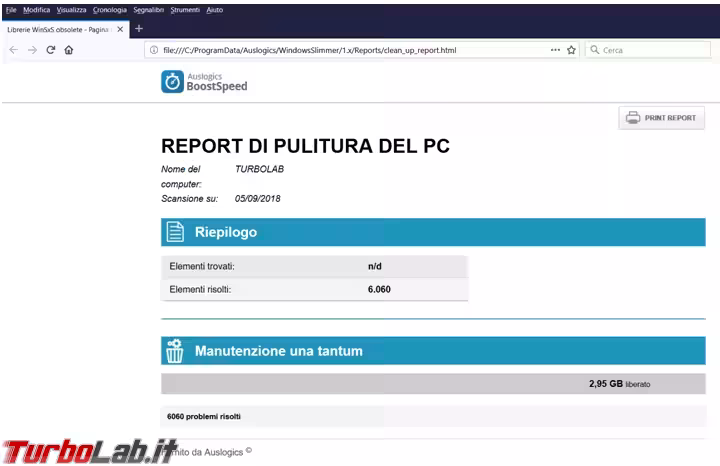Open the Modifica menu
The height and width of the screenshot is (466, 720).
tap(36, 9)
